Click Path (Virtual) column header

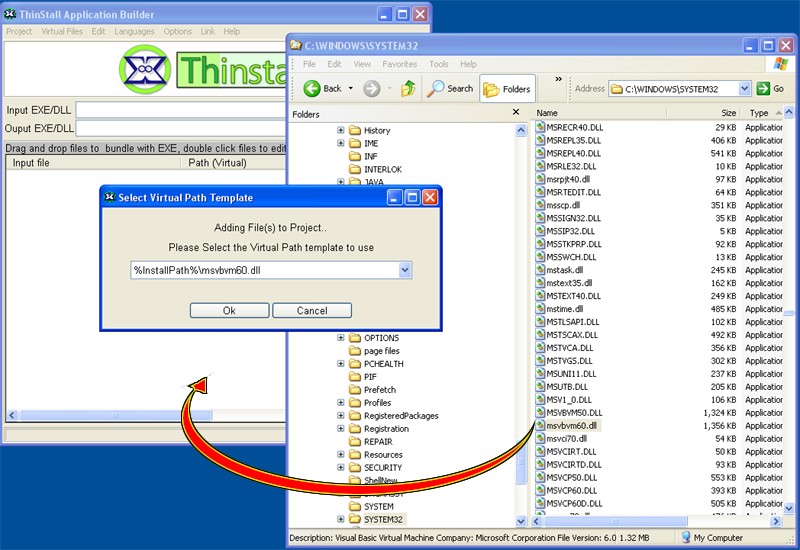pyautogui.click(x=234, y=163)
